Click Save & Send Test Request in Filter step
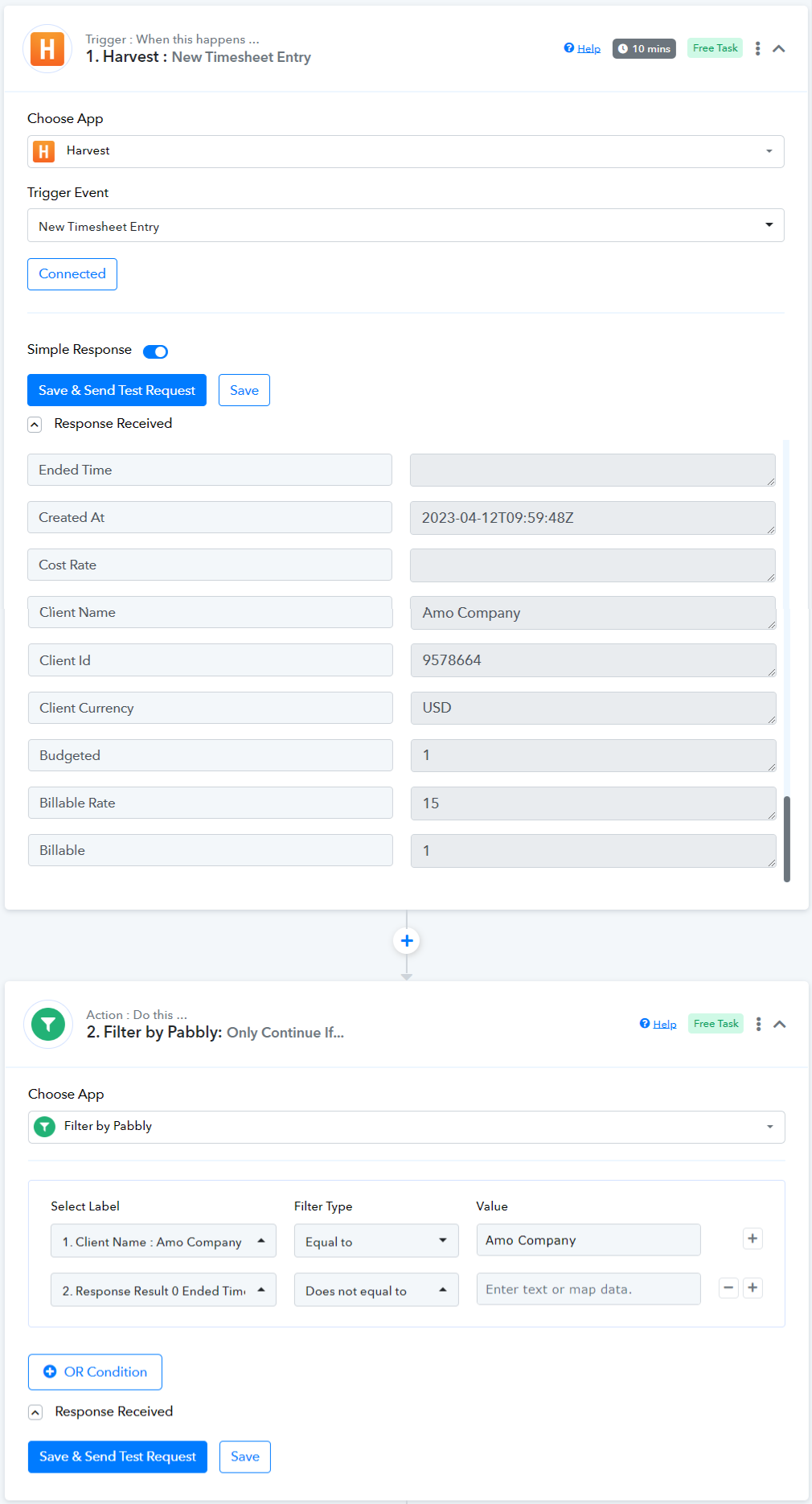This screenshot has width=812, height=1504. pos(117,1457)
